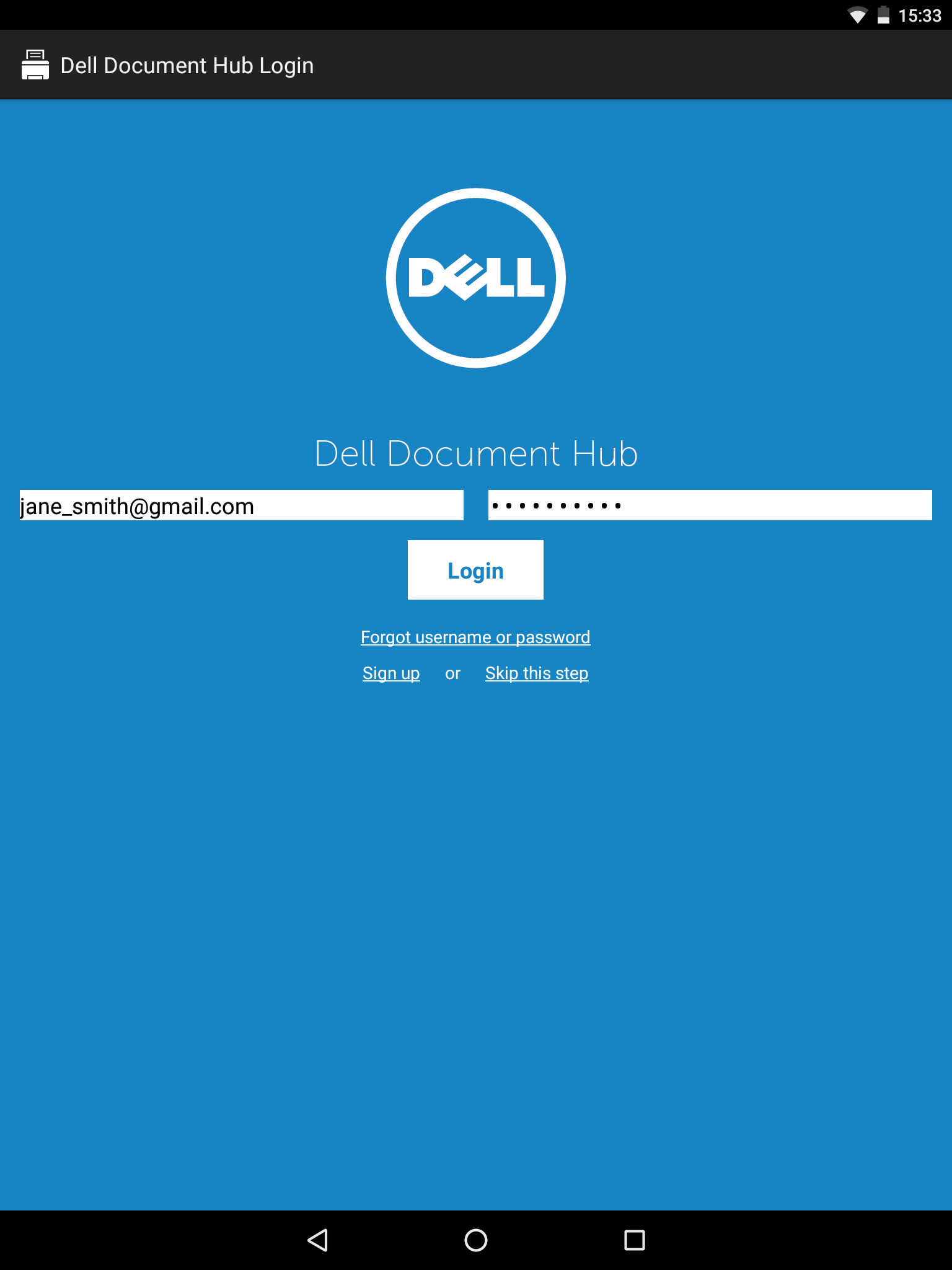Tap the Android home circle button
This screenshot has width=952, height=1270.
476,1240
